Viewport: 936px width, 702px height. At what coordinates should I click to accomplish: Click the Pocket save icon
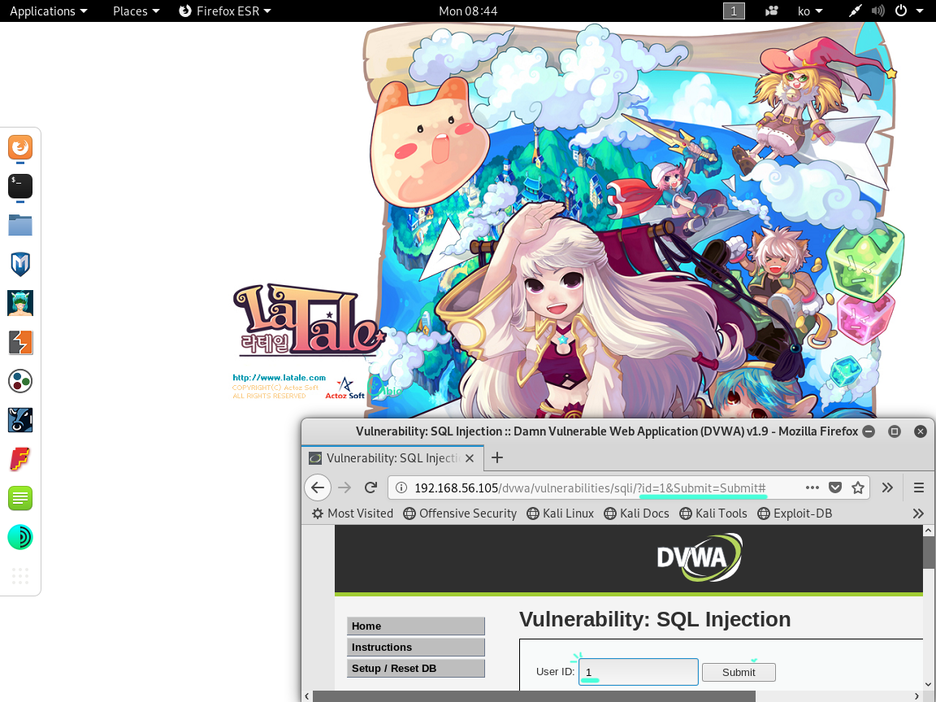click(x=835, y=488)
